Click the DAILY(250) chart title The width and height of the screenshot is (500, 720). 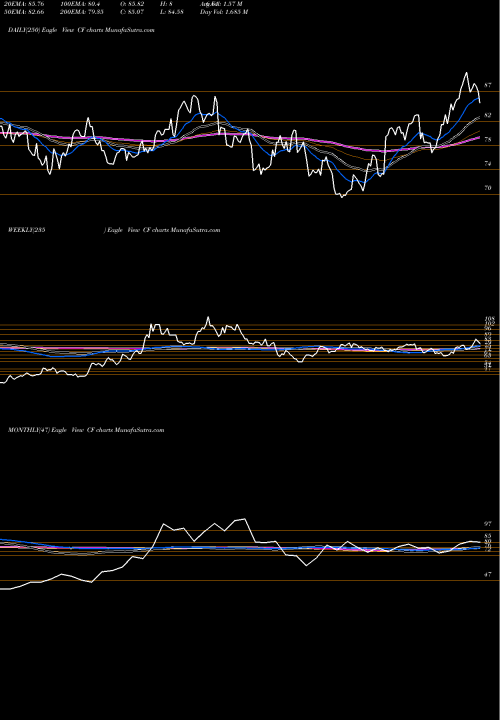81,30
